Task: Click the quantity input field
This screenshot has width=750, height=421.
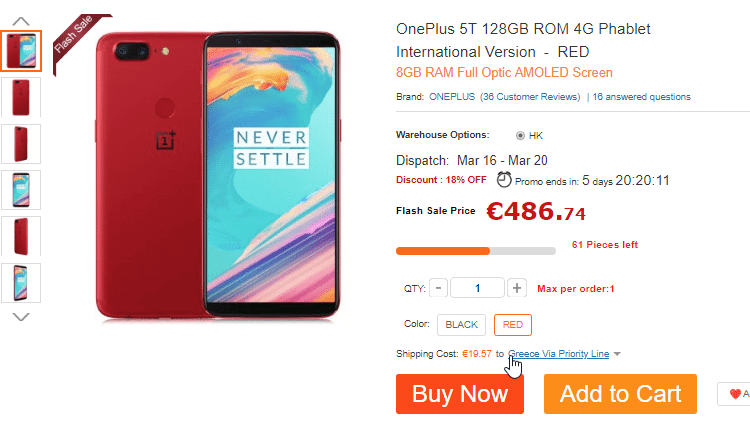Action: (x=477, y=289)
